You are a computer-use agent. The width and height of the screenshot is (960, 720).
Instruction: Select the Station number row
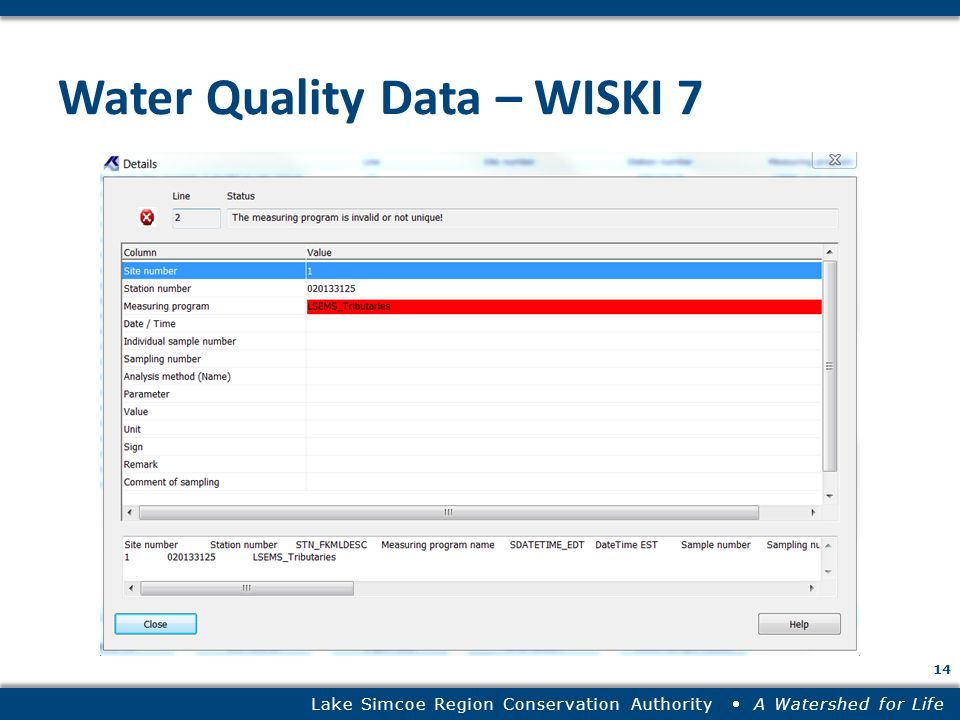click(x=471, y=288)
